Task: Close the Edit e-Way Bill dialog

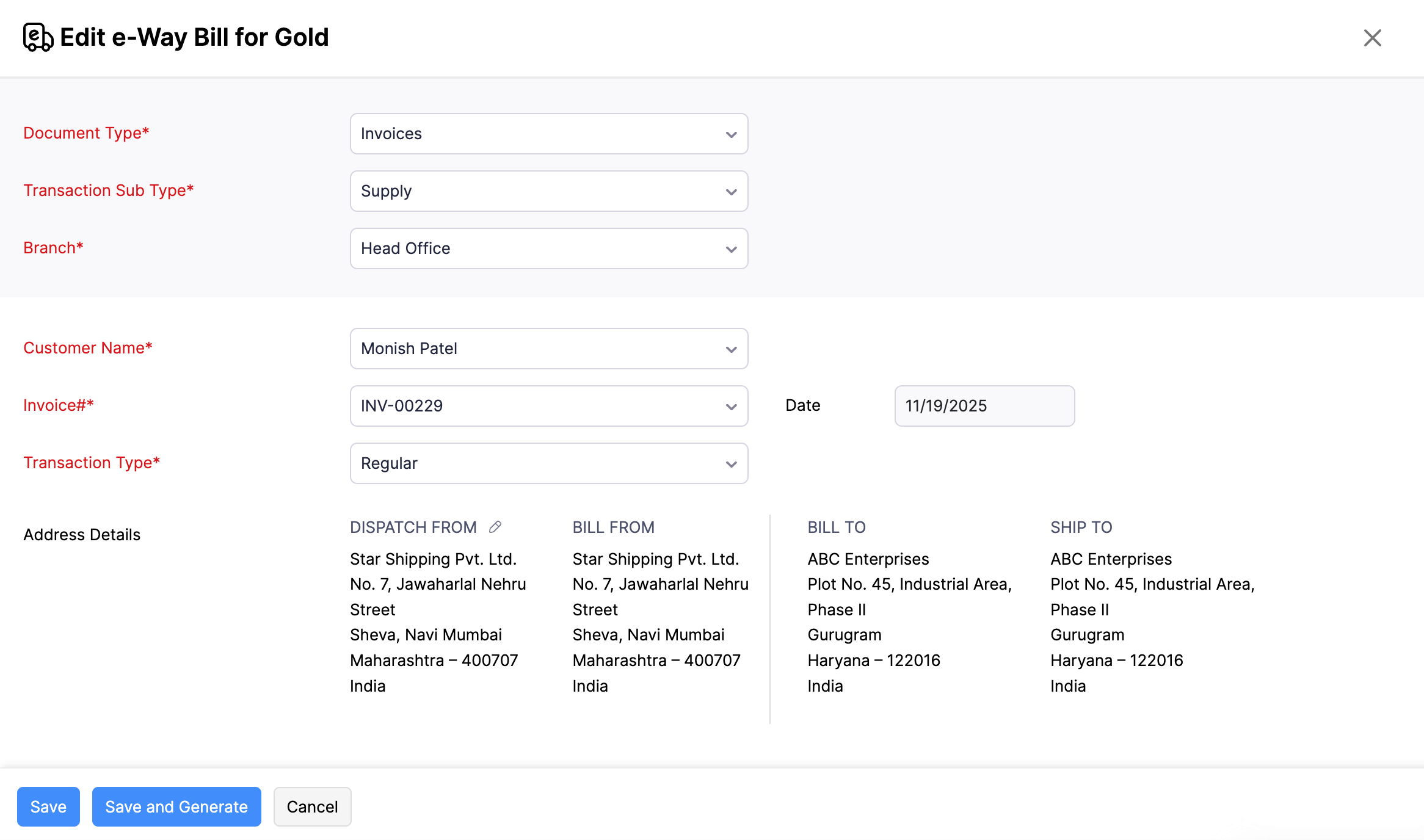Action: click(1372, 37)
